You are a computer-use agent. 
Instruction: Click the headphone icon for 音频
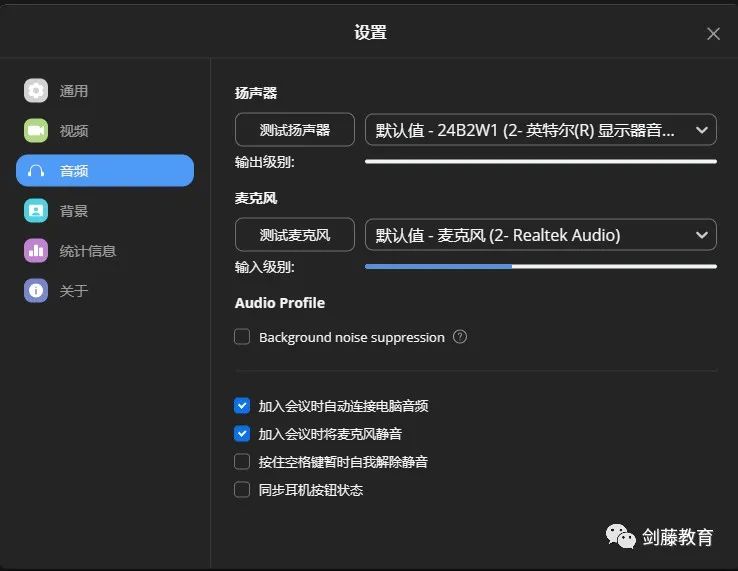tap(36, 170)
